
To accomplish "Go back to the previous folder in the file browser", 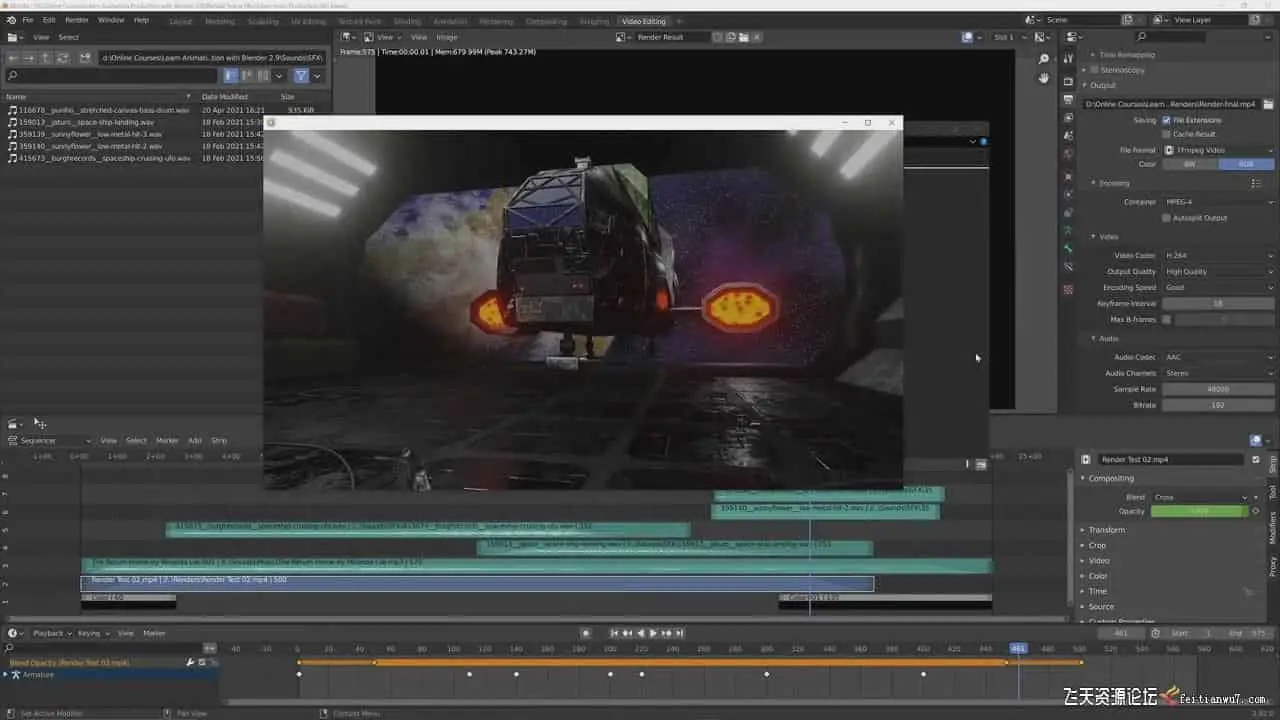I will point(12,58).
